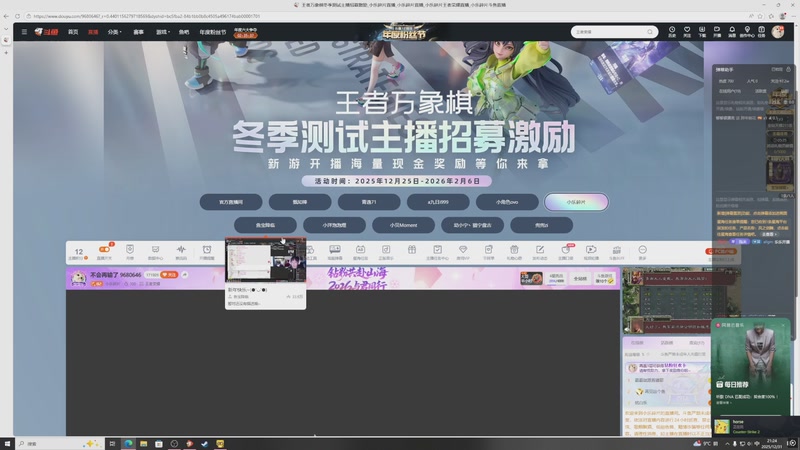Click the orange 关注 follow button
This screenshot has height=450, width=800.
[x=169, y=274]
